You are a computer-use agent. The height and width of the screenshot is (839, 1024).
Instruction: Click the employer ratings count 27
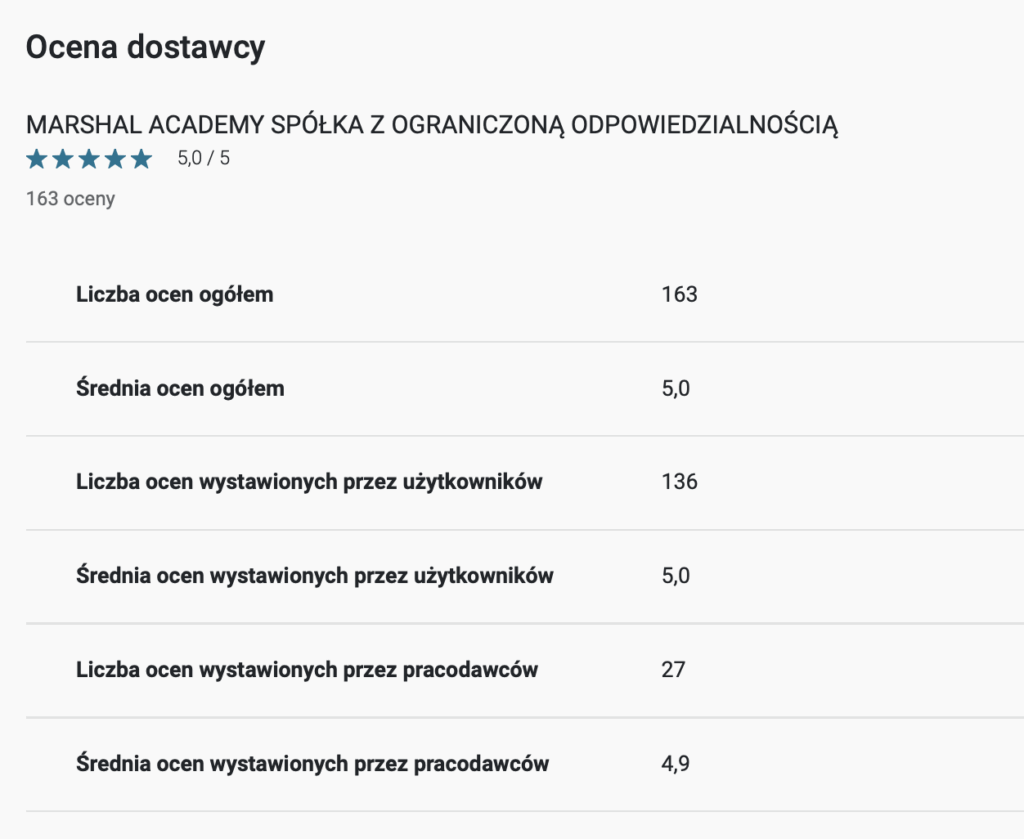pos(673,670)
